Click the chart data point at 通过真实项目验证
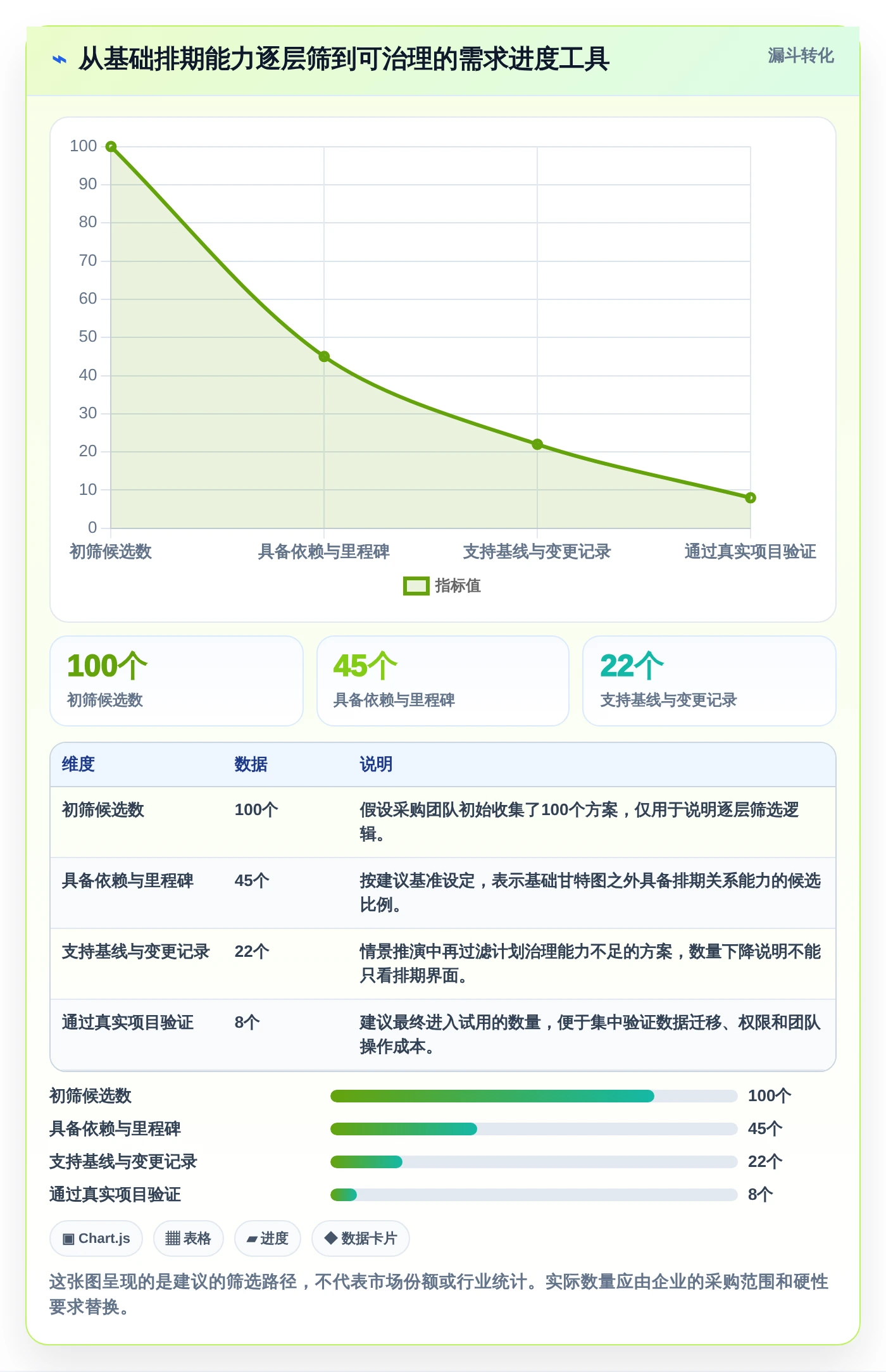The height and width of the screenshot is (1372, 886). [751, 498]
